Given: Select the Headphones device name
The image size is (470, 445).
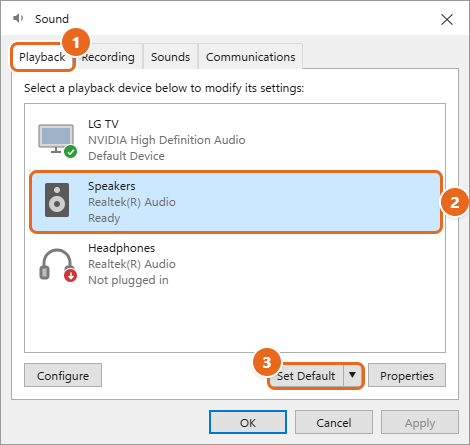Looking at the screenshot, I should 122,248.
